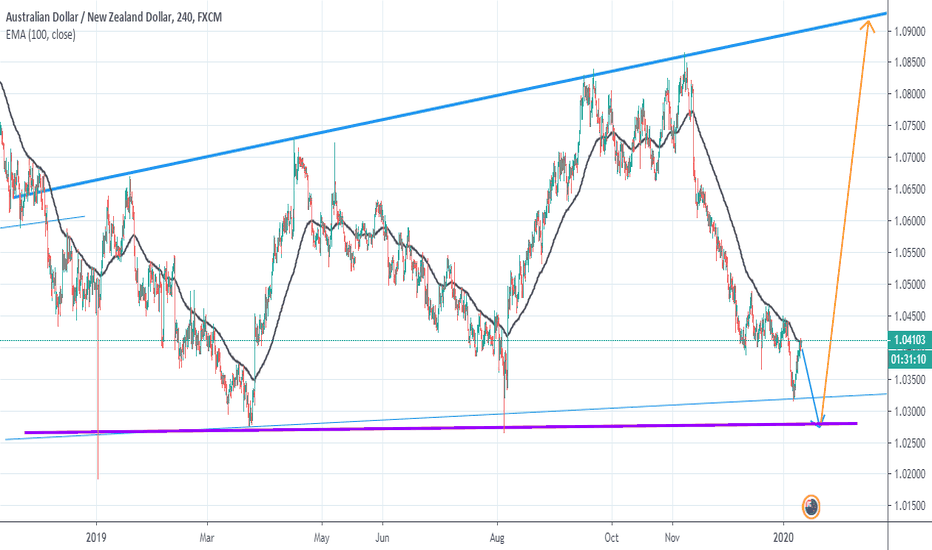Click the Oct label on time axis
The height and width of the screenshot is (550, 932).
tap(612, 535)
